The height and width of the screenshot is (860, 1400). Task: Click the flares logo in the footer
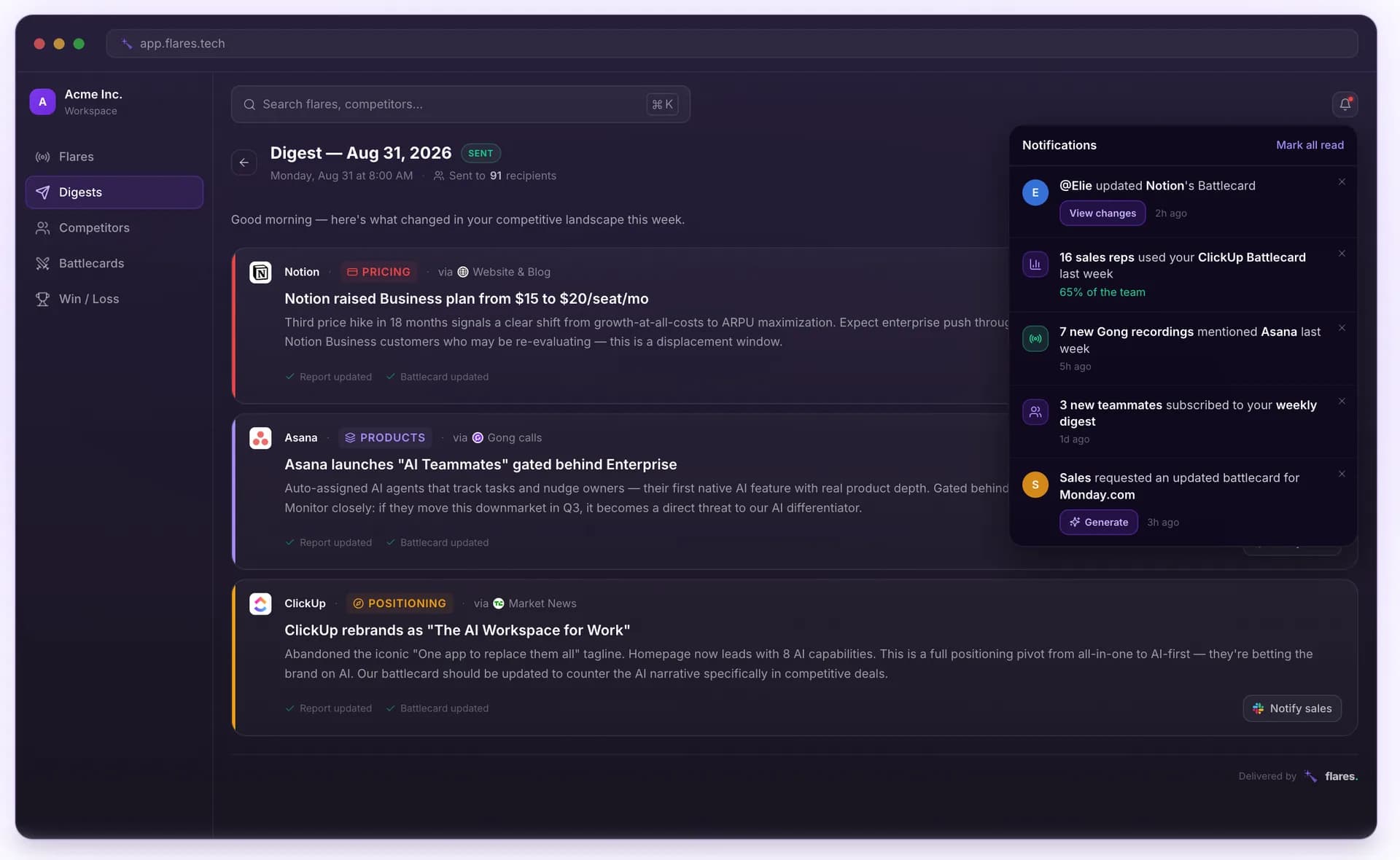pyautogui.click(x=1331, y=776)
